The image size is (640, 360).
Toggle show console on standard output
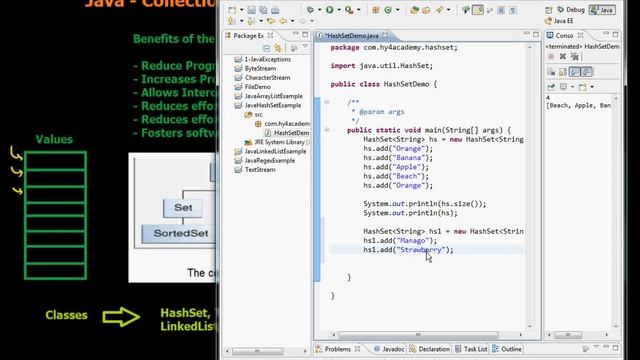[x=575, y=72]
